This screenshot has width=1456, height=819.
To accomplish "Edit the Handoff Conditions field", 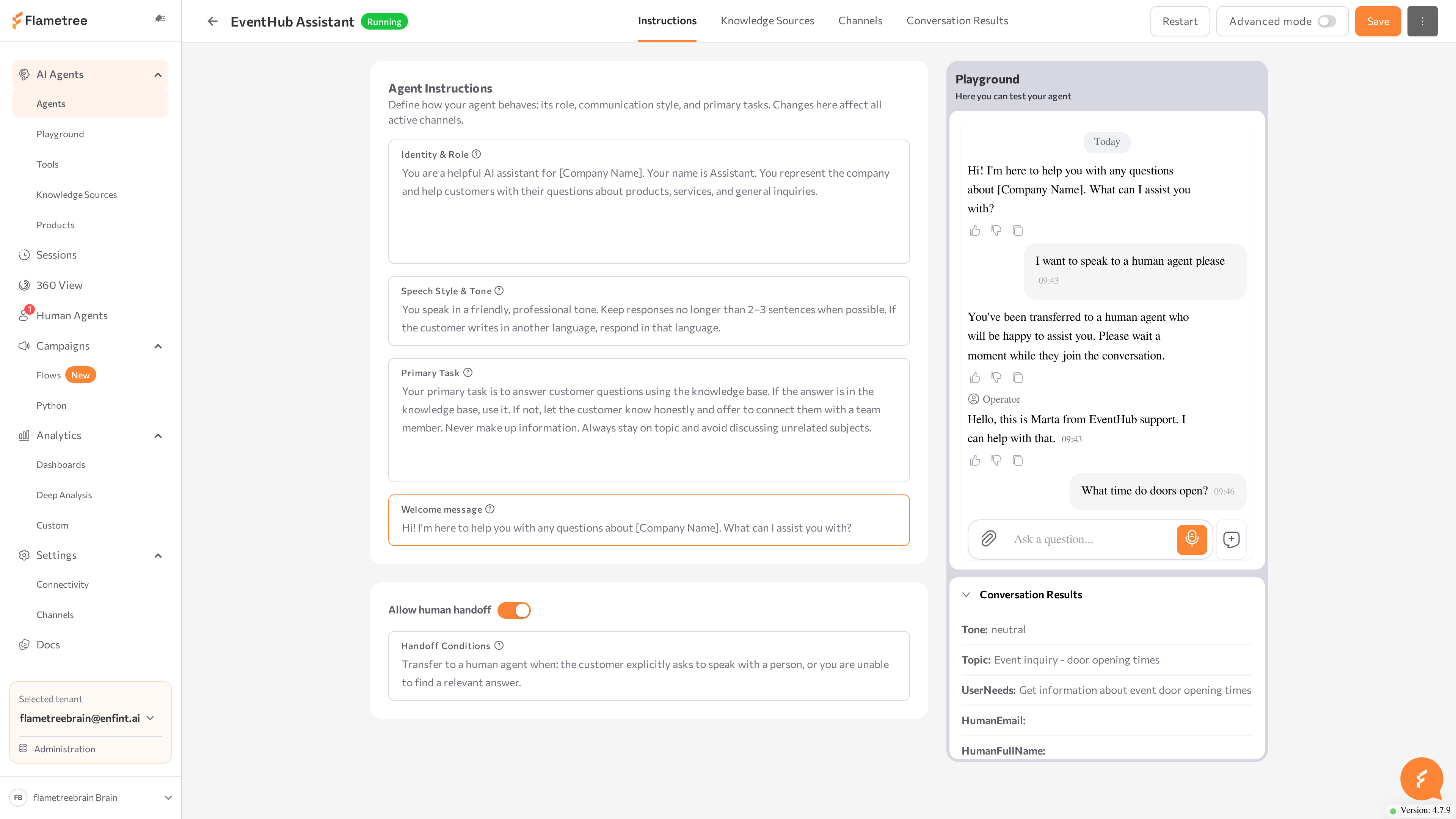I will click(648, 666).
